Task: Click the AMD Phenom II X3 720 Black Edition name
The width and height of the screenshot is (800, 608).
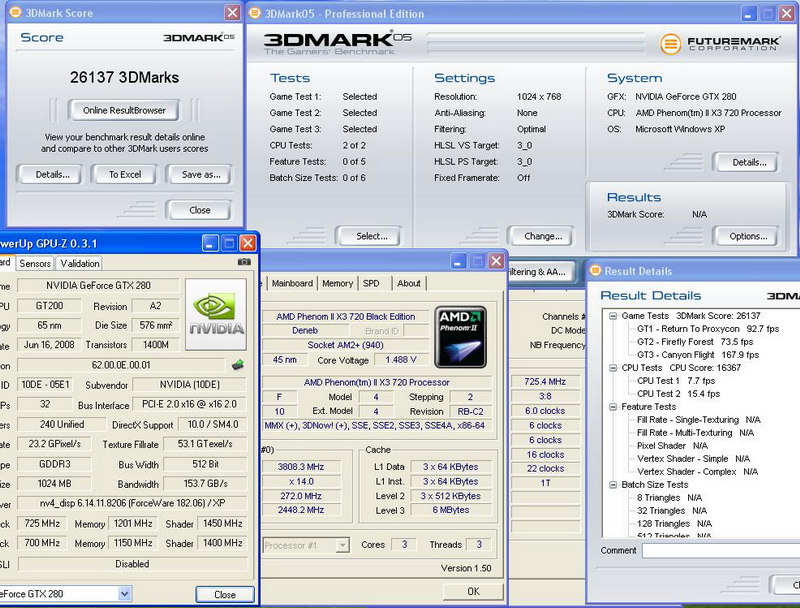Action: 345,316
